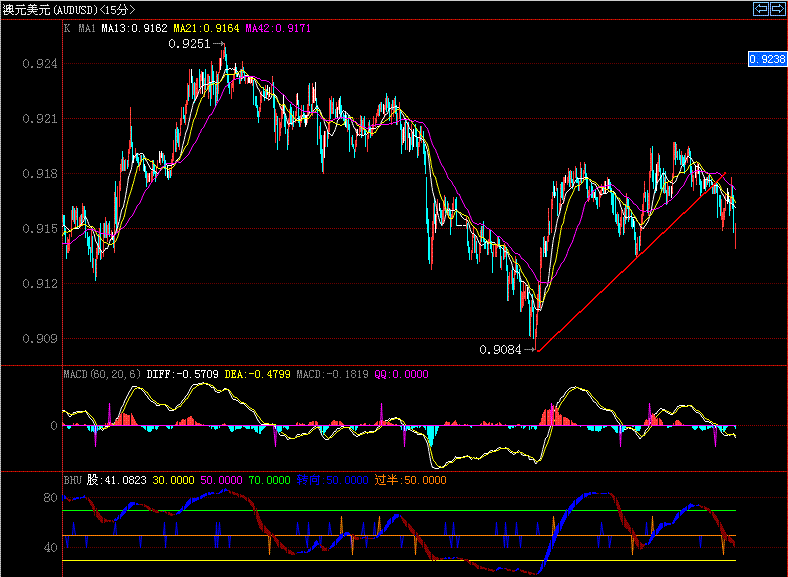Click the magenta 50.0000 level label
Image resolution: width=788 pixels, height=577 pixels.
(221, 480)
